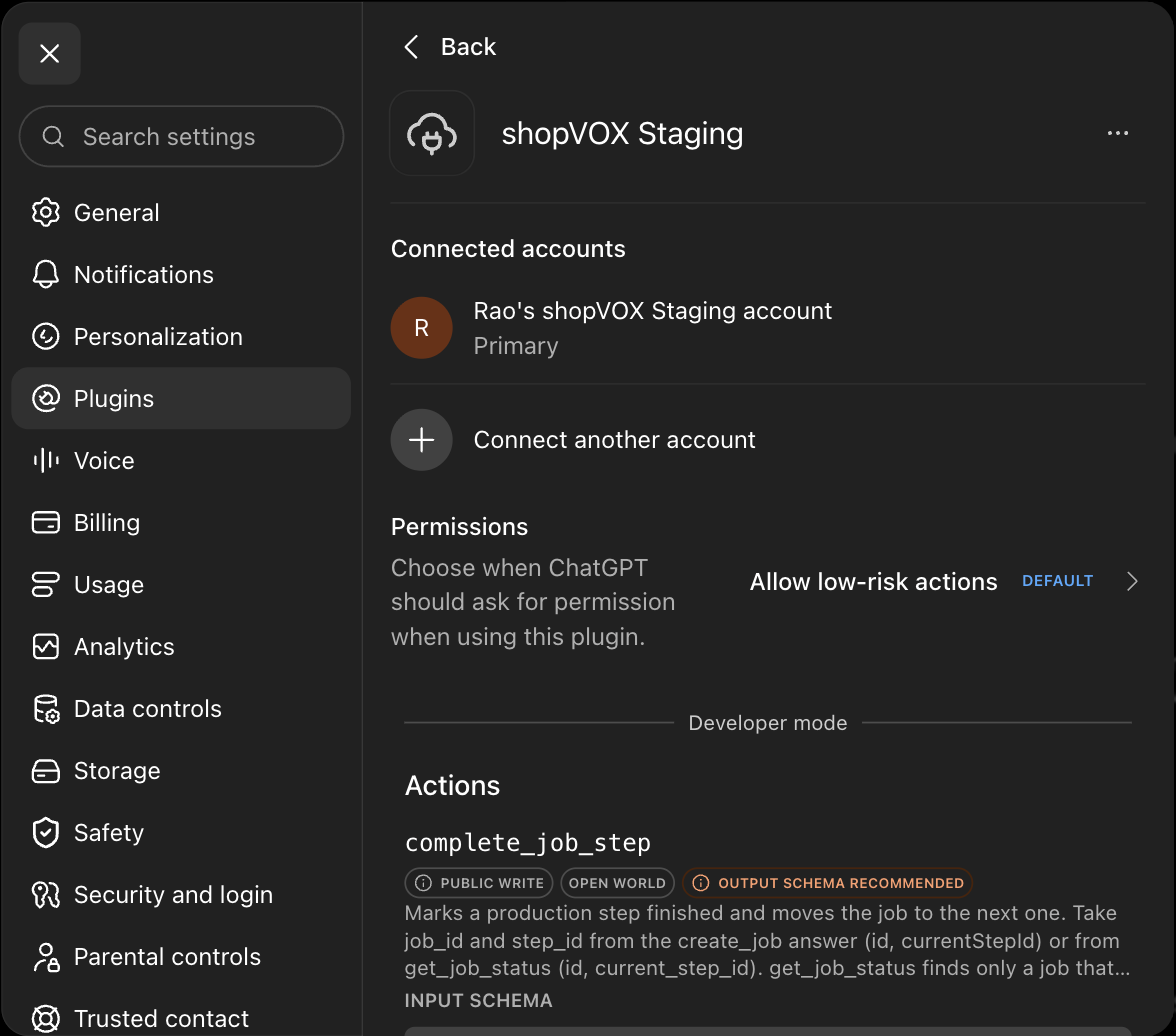Click the info icon in PUBLIC WRITE badge
Viewport: 1176px width, 1036px height.
pos(423,883)
